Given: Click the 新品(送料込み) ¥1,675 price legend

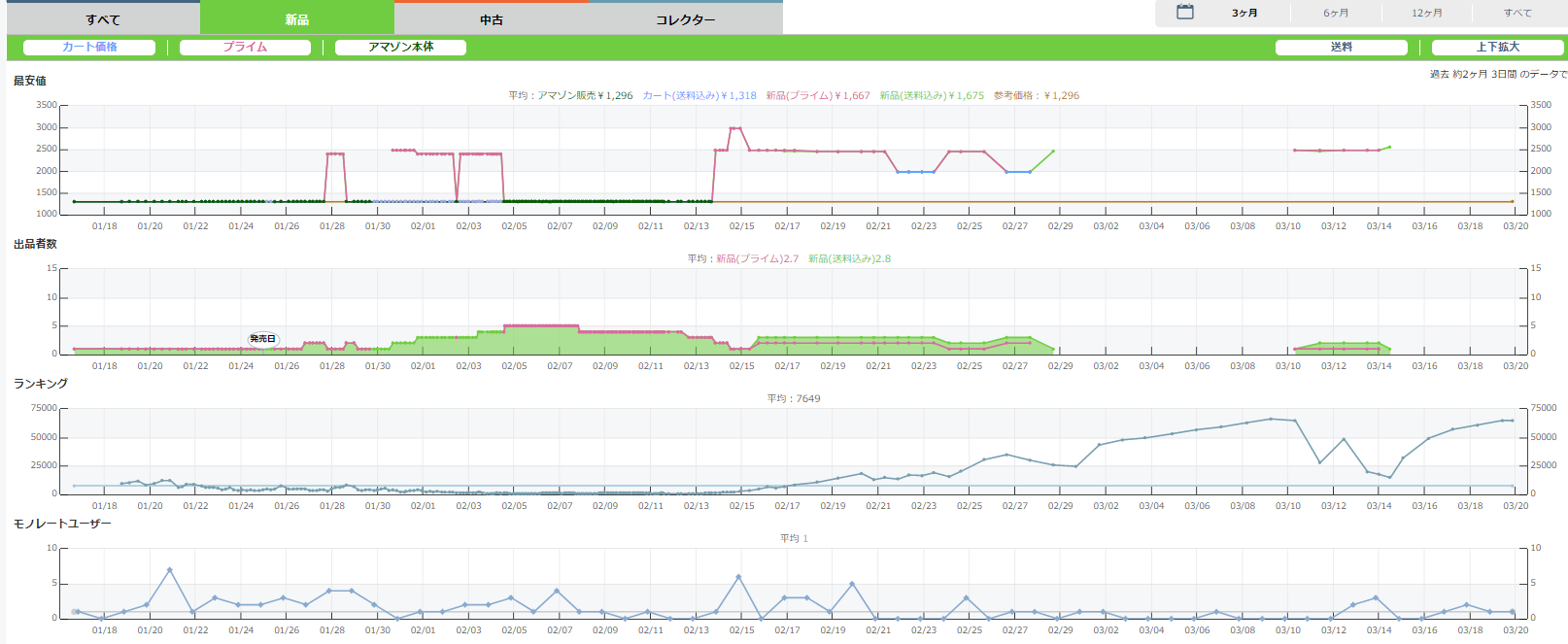Looking at the screenshot, I should click(x=931, y=95).
